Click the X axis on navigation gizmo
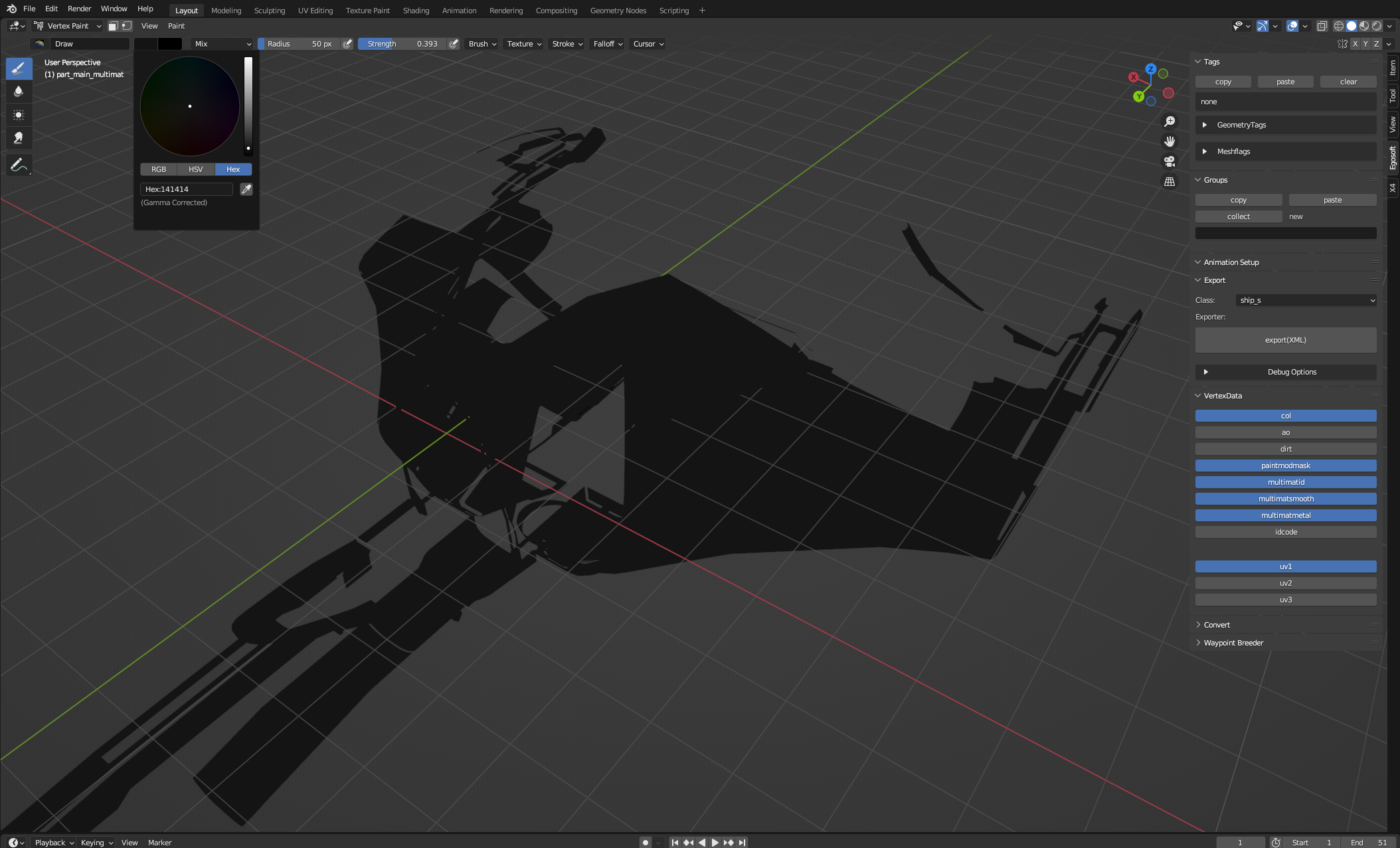Screen dimensions: 1400x848 click(1134, 77)
